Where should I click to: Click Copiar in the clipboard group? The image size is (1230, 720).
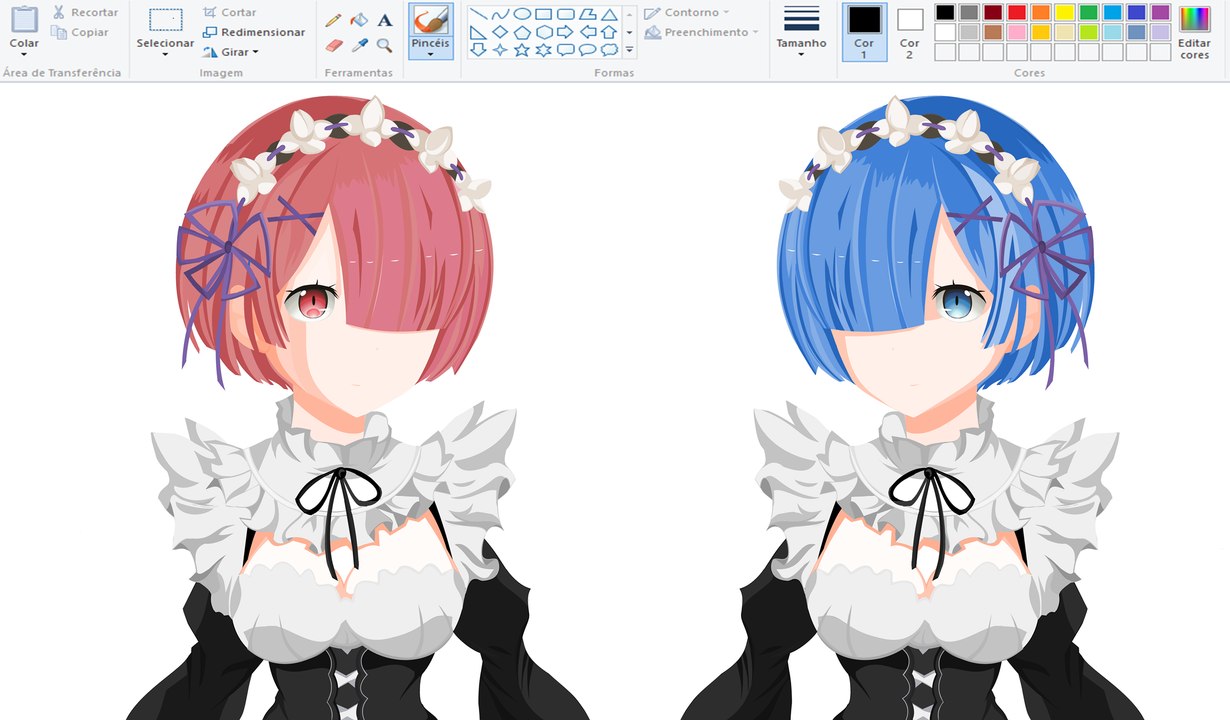point(80,32)
